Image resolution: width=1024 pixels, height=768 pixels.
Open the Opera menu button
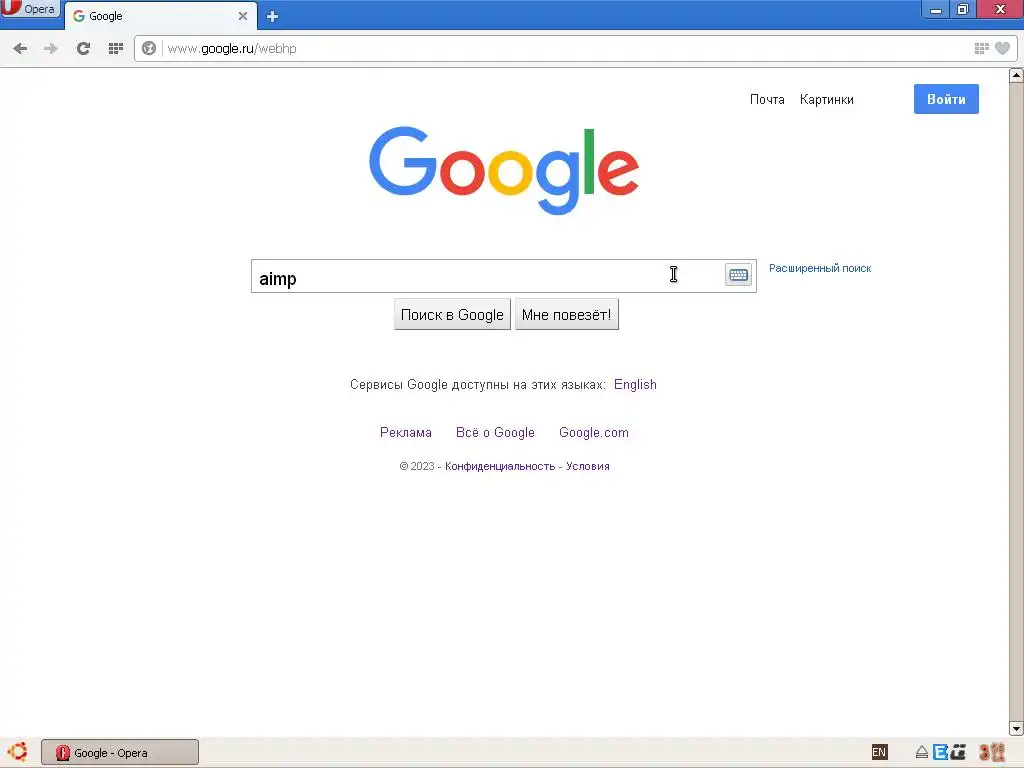29,8
